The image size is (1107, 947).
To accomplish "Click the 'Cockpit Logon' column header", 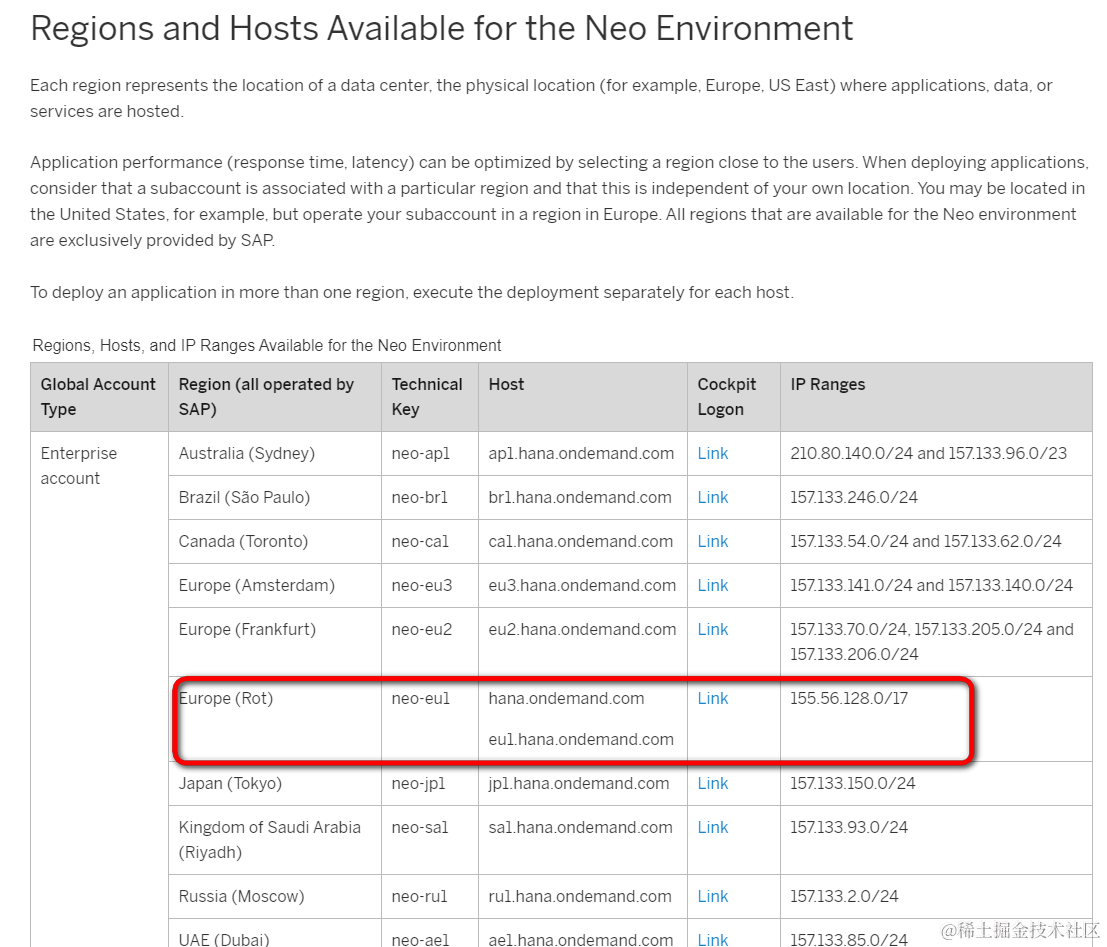I will pyautogui.click(x=734, y=397).
